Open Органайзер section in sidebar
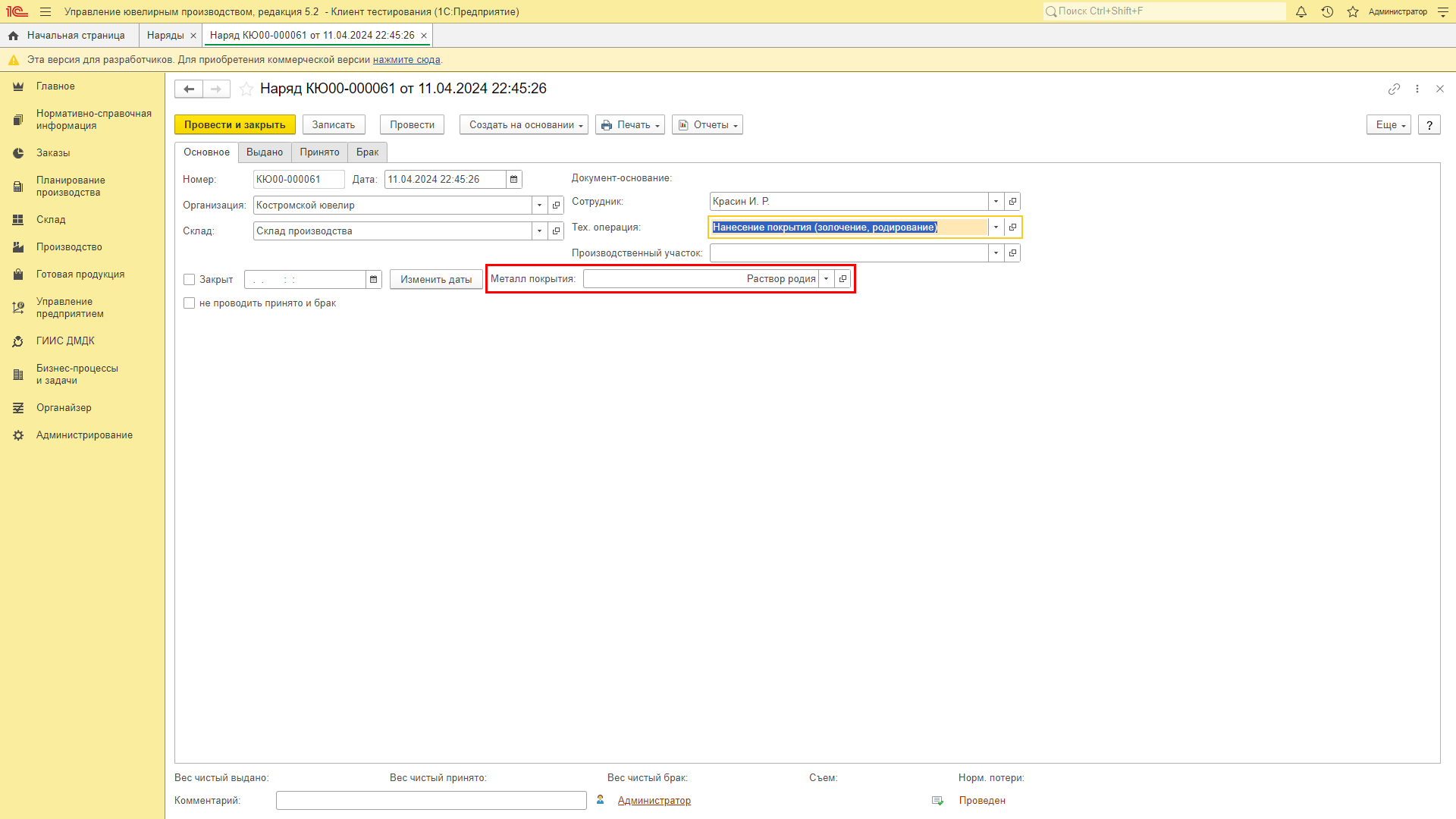 pyautogui.click(x=64, y=408)
